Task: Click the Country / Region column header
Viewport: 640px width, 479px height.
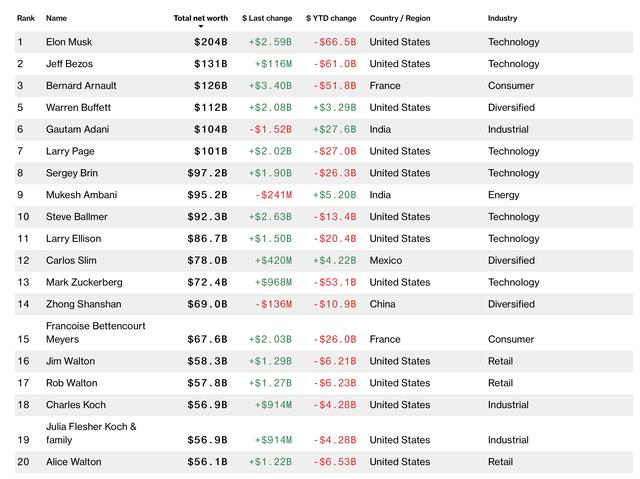Action: [400, 18]
